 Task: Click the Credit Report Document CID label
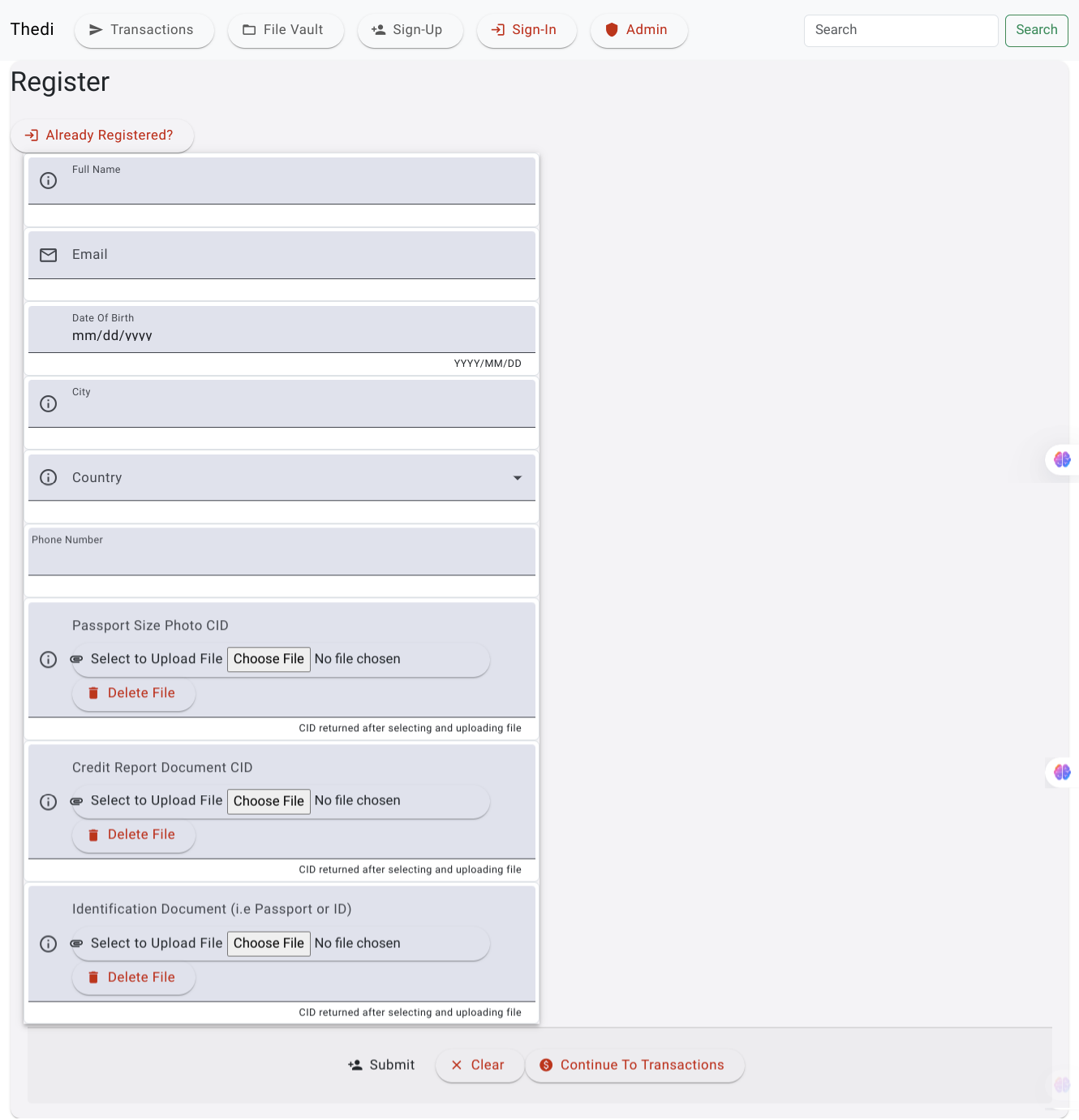(x=162, y=768)
